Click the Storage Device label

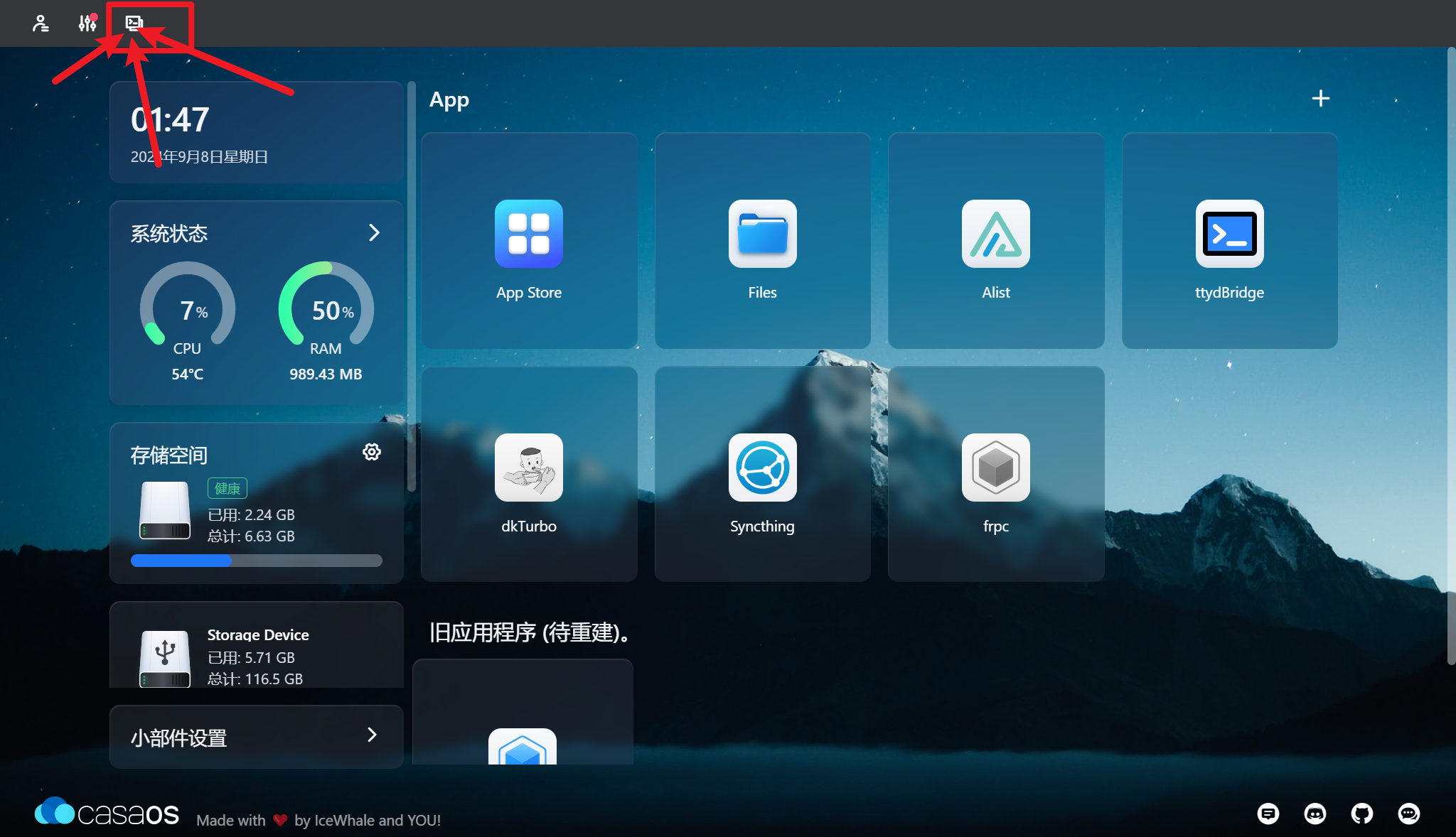[x=258, y=634]
